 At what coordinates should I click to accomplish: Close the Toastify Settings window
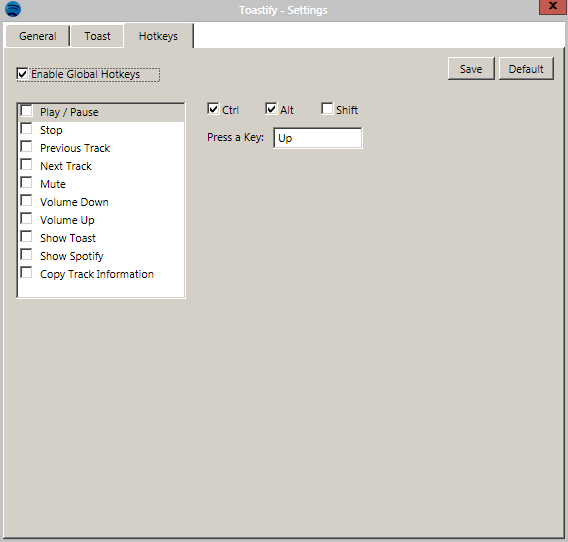tap(553, 7)
